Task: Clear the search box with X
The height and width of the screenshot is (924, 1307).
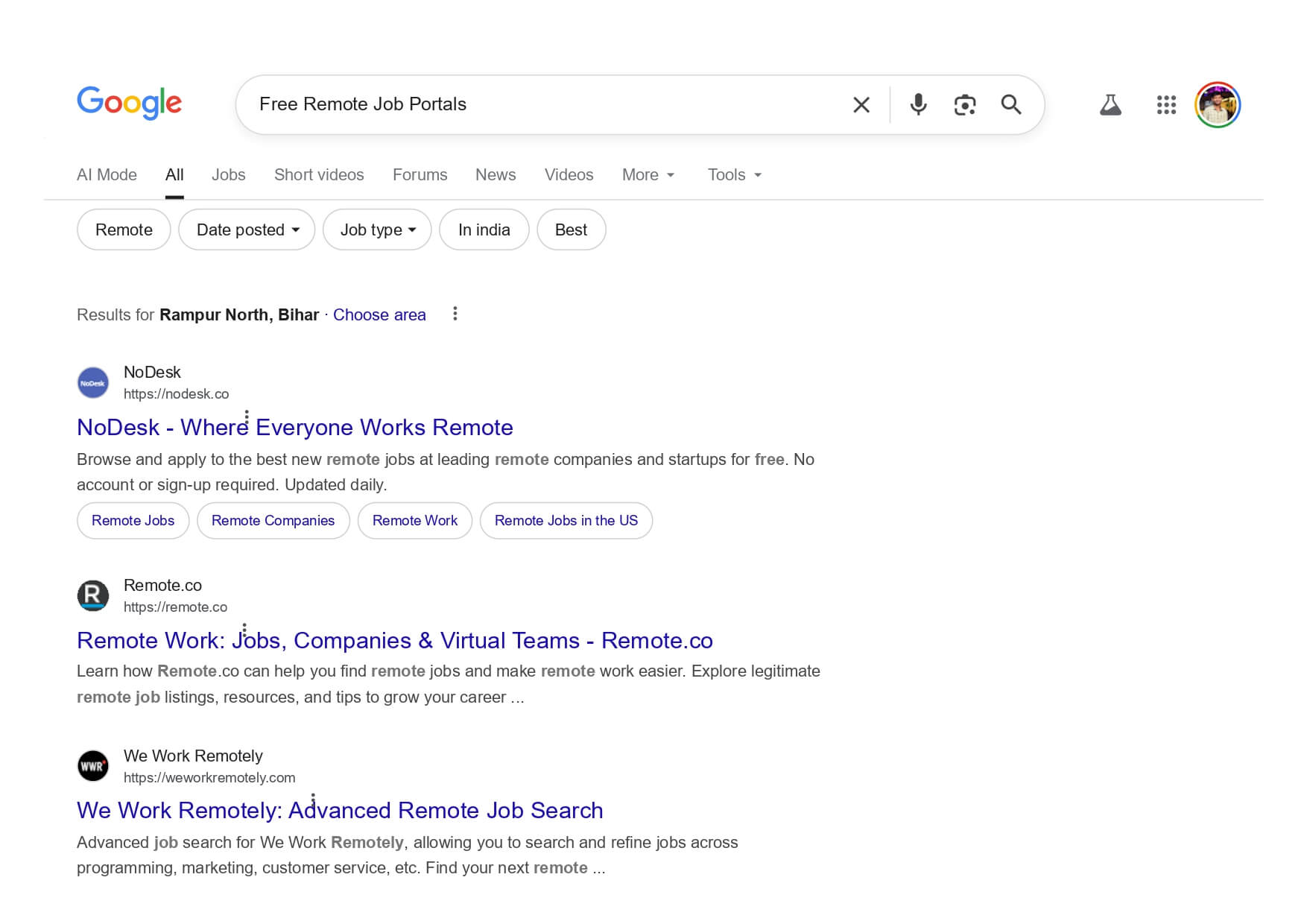Action: click(861, 105)
